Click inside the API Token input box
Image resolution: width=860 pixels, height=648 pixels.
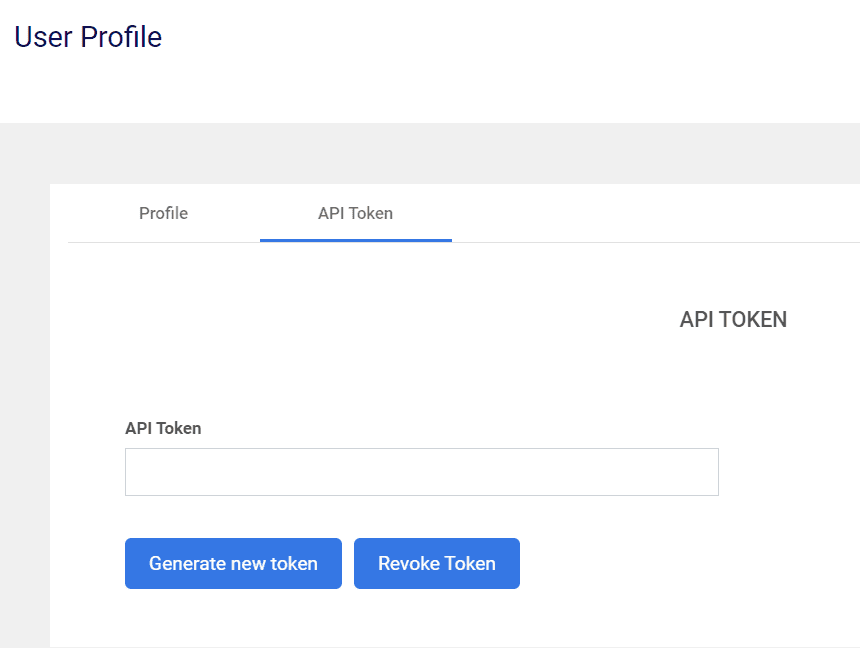click(422, 472)
